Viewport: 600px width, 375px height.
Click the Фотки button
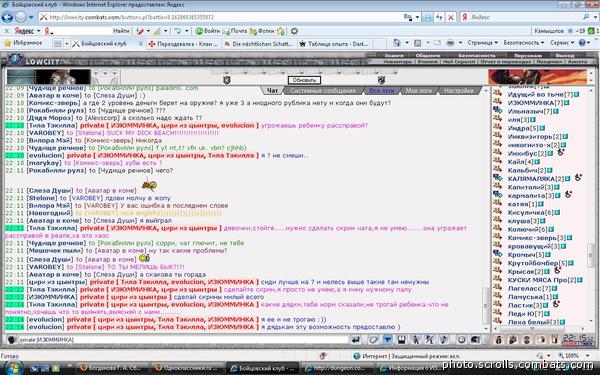pyautogui.click(x=262, y=31)
